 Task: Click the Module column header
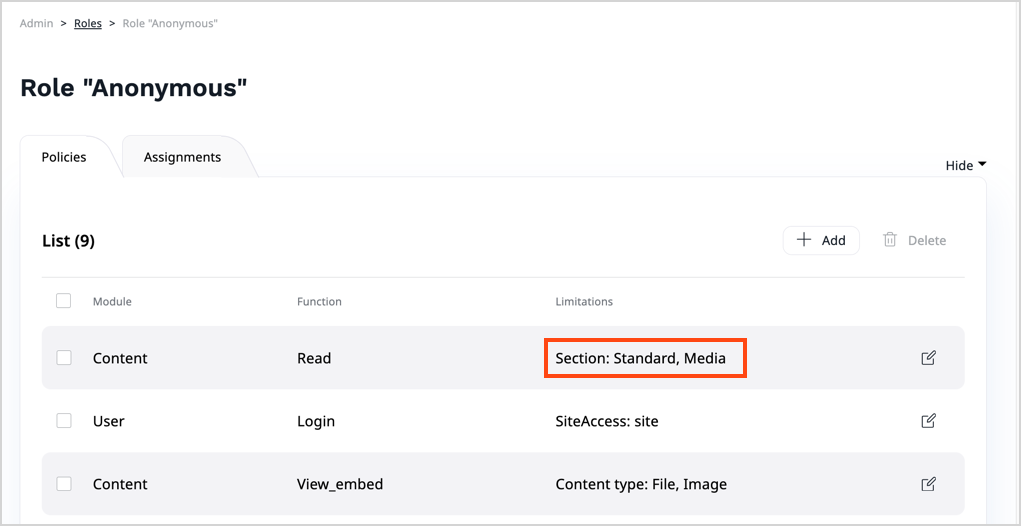[112, 301]
